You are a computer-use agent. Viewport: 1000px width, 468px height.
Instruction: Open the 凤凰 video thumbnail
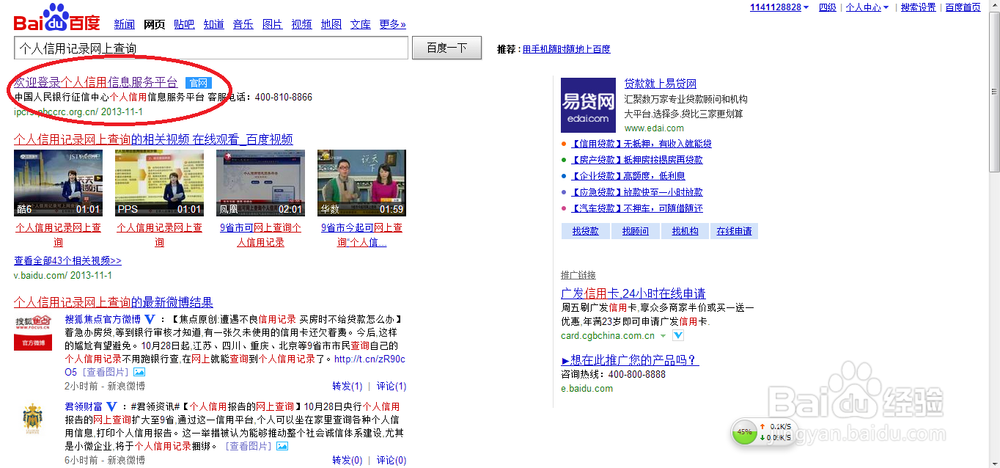point(260,183)
